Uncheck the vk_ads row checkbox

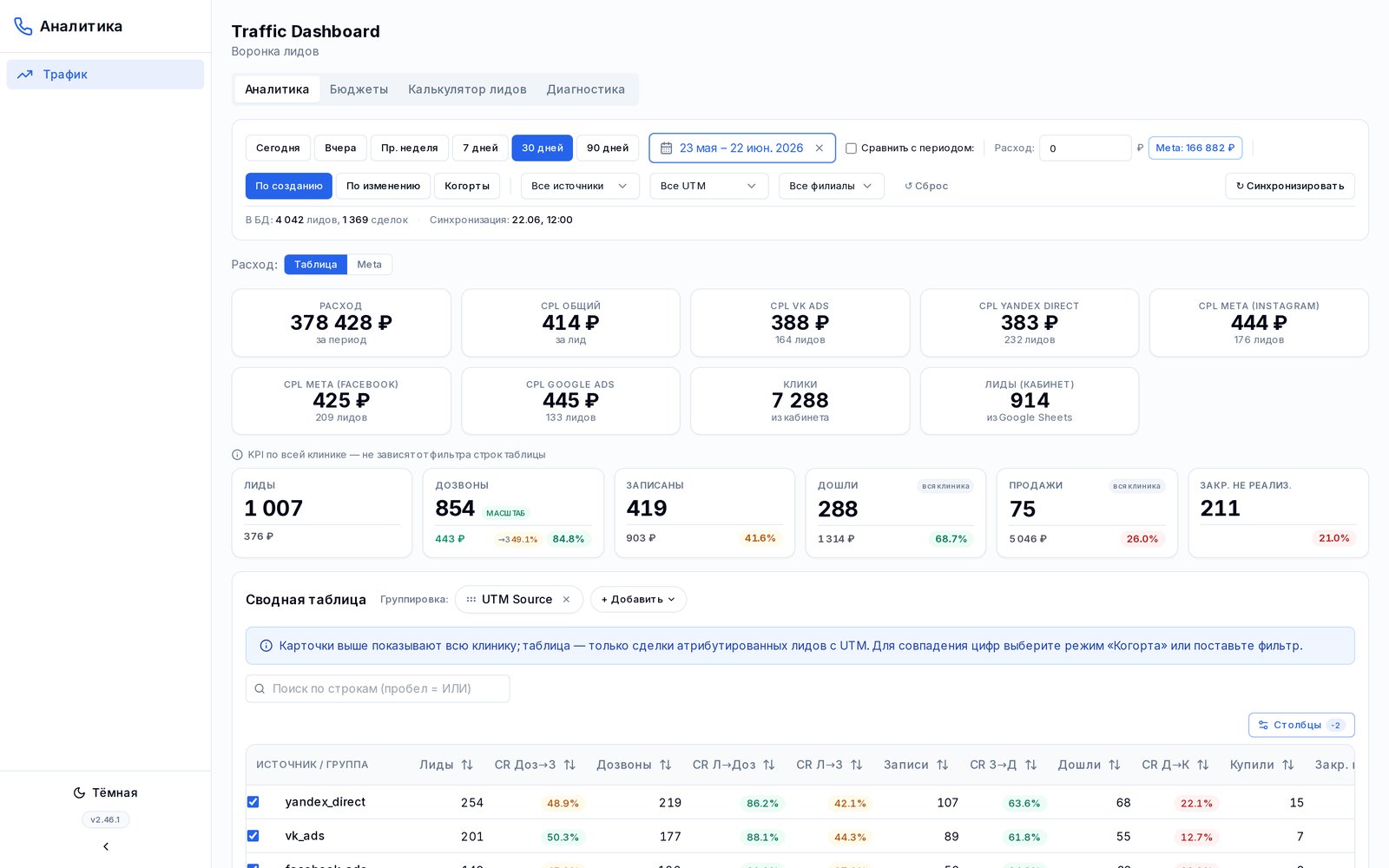[253, 836]
